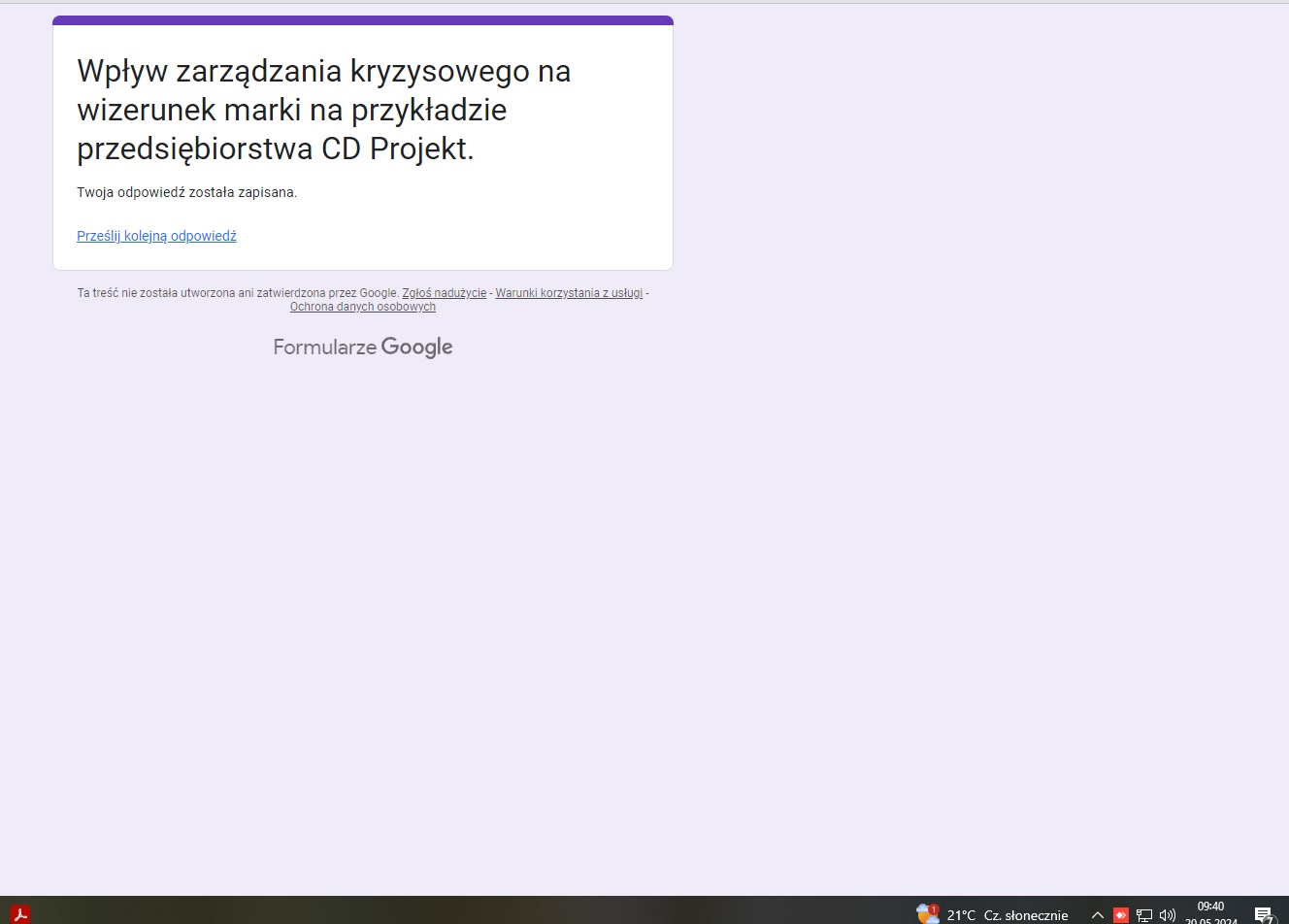Click the date below the taskbar clock

point(1210,920)
